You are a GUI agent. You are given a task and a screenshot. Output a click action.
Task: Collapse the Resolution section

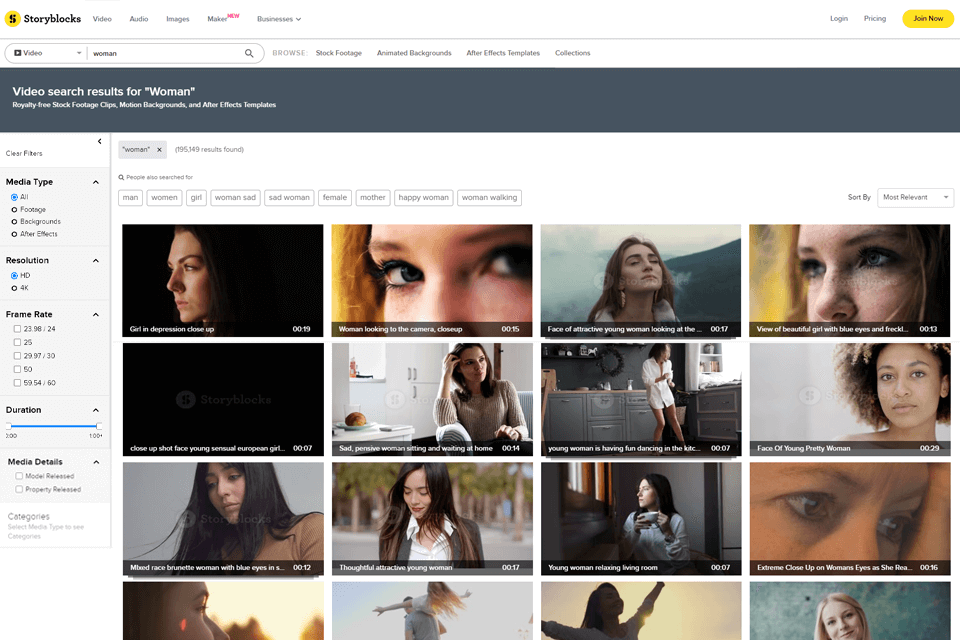click(96, 260)
